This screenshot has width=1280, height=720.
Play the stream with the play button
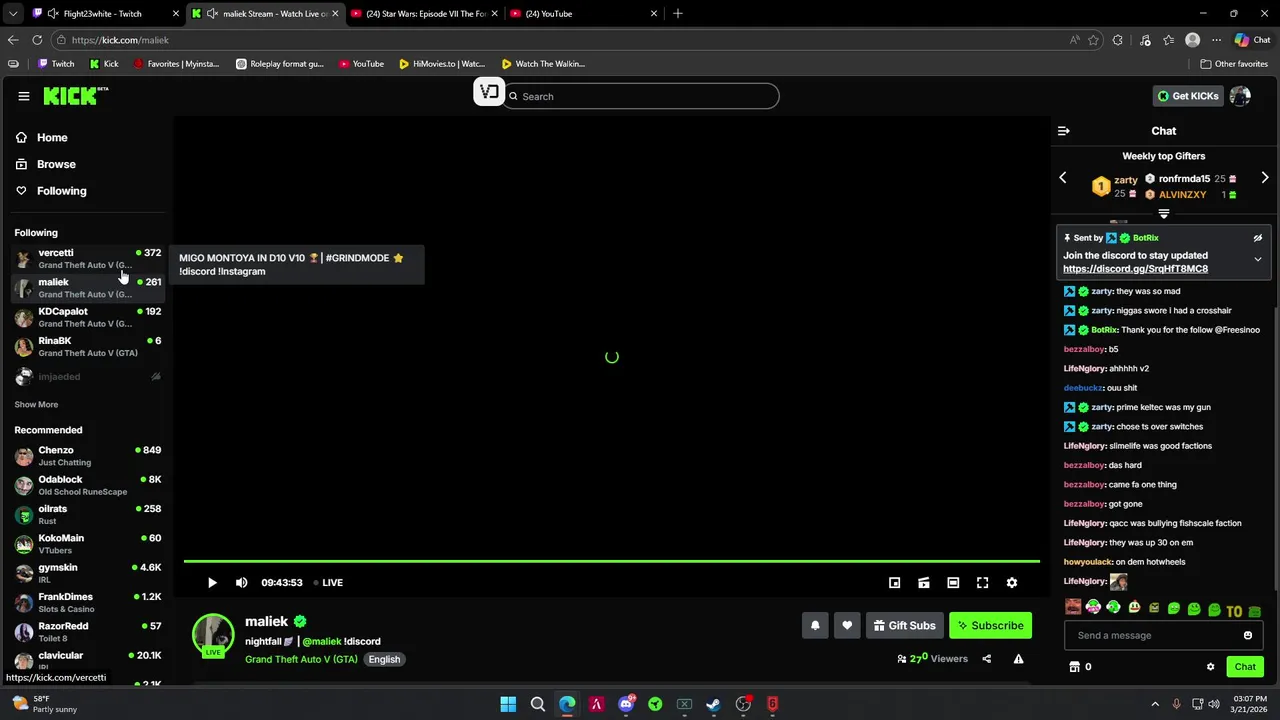pos(212,582)
